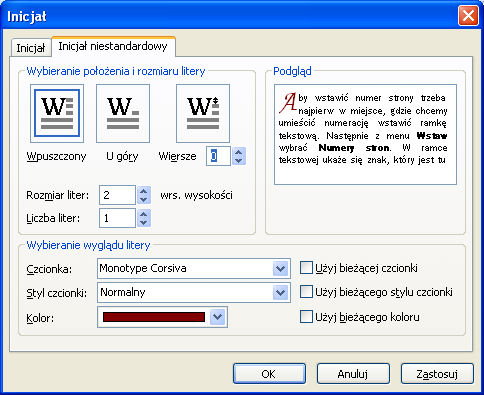Image resolution: width=484 pixels, height=395 pixels.
Task: Decrease Rozmiar liter with down arrow
Action: pos(144,200)
